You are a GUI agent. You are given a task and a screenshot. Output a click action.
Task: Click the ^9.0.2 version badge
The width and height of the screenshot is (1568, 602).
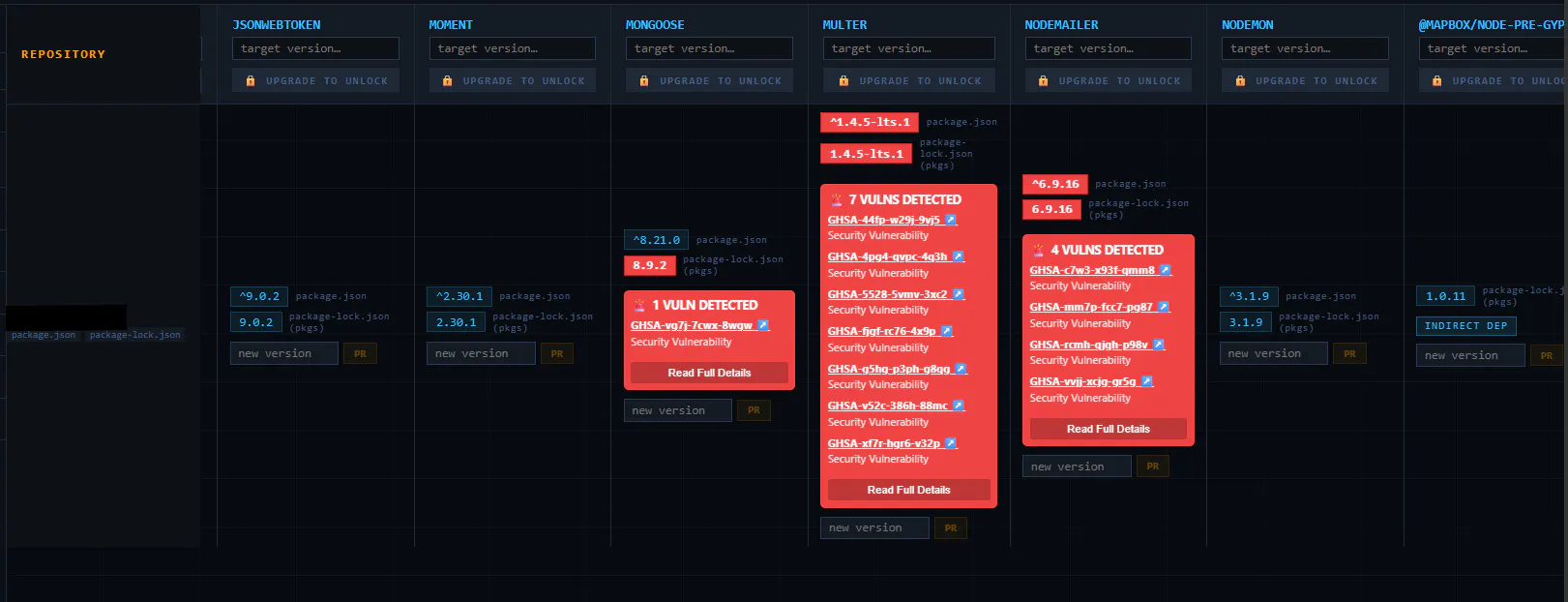[x=259, y=296]
